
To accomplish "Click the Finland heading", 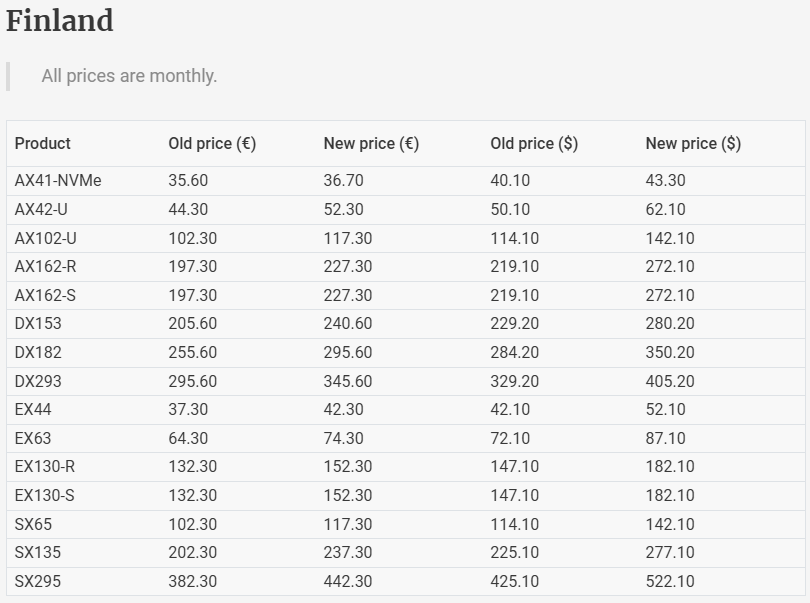I will pos(60,21).
